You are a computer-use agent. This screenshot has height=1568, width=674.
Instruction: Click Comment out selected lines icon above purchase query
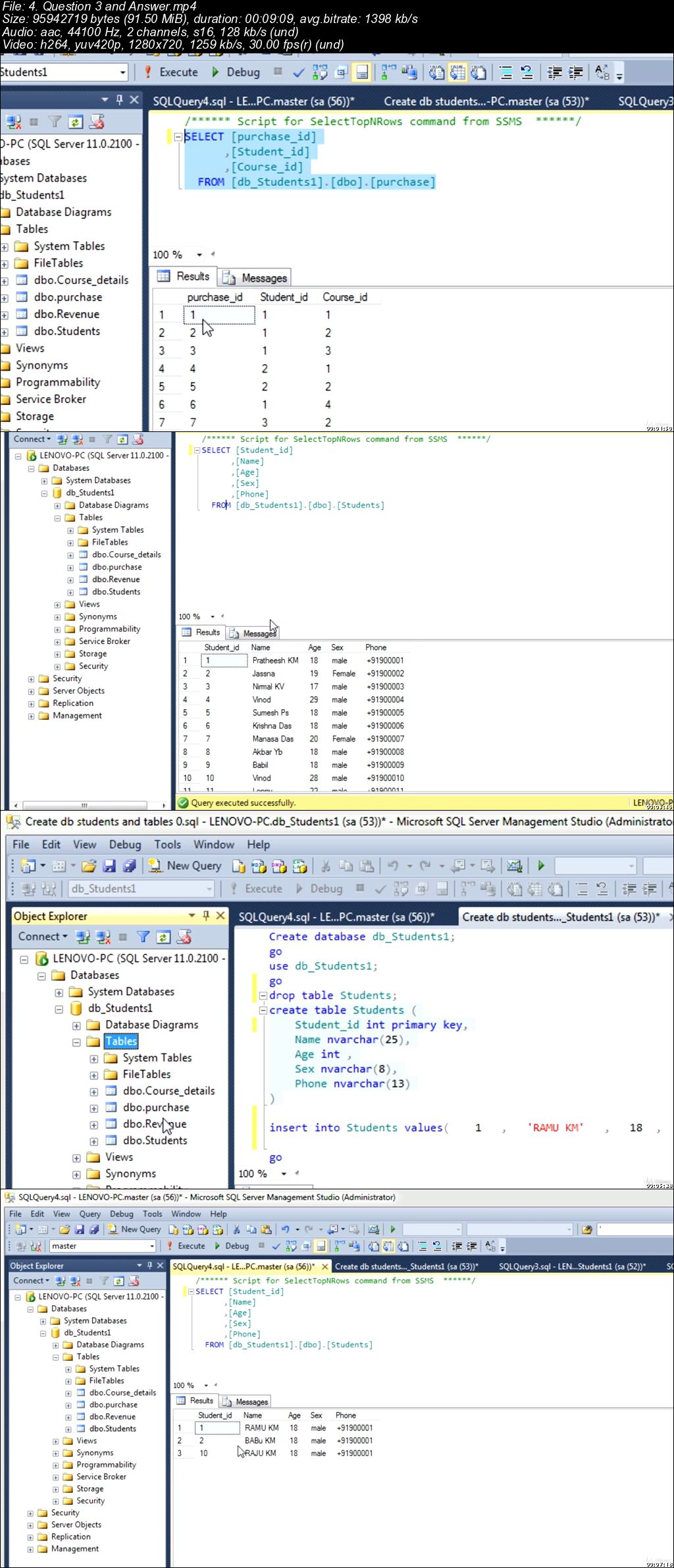[x=505, y=72]
